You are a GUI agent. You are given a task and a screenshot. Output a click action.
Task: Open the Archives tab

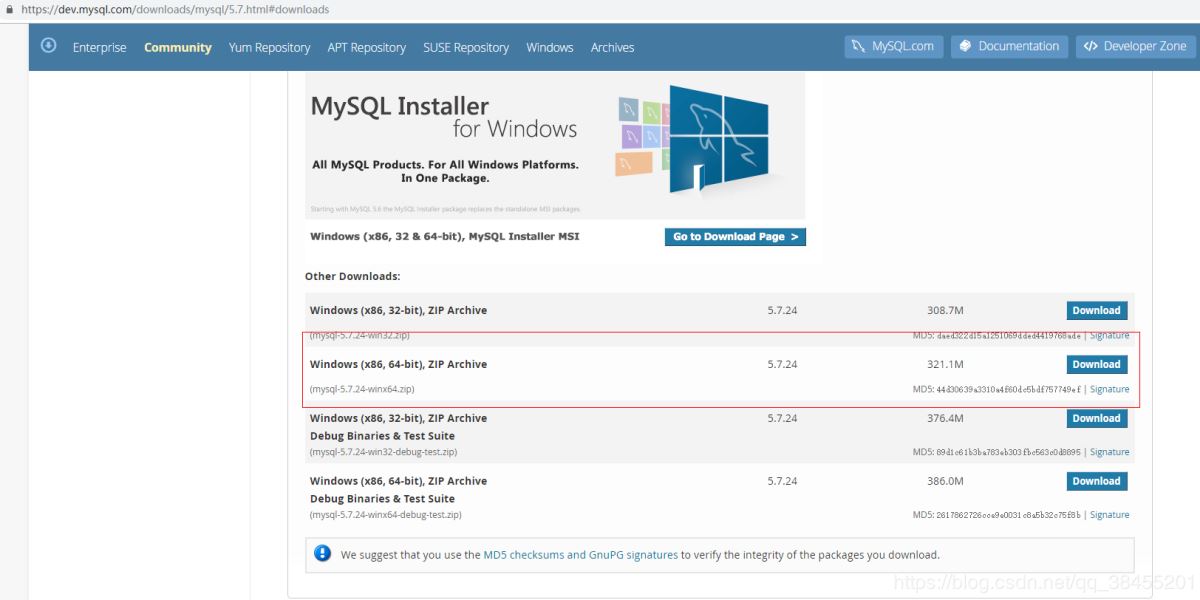coord(612,47)
